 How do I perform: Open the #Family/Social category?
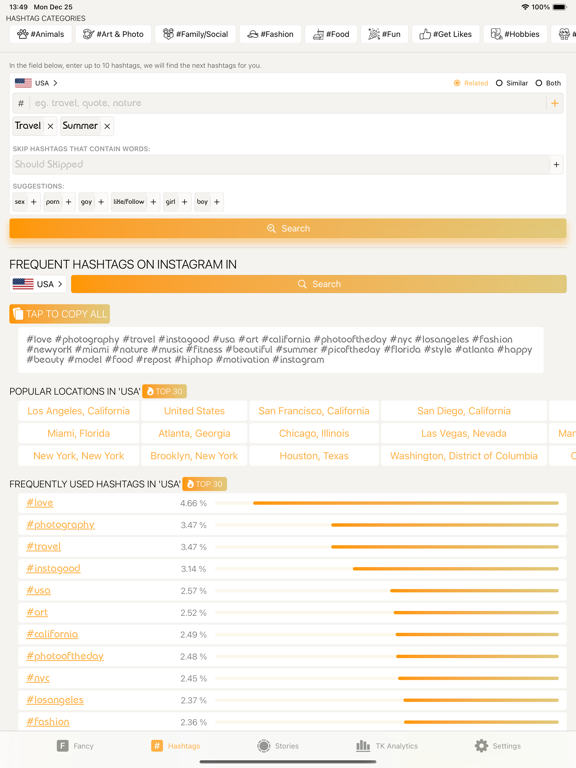(195, 34)
